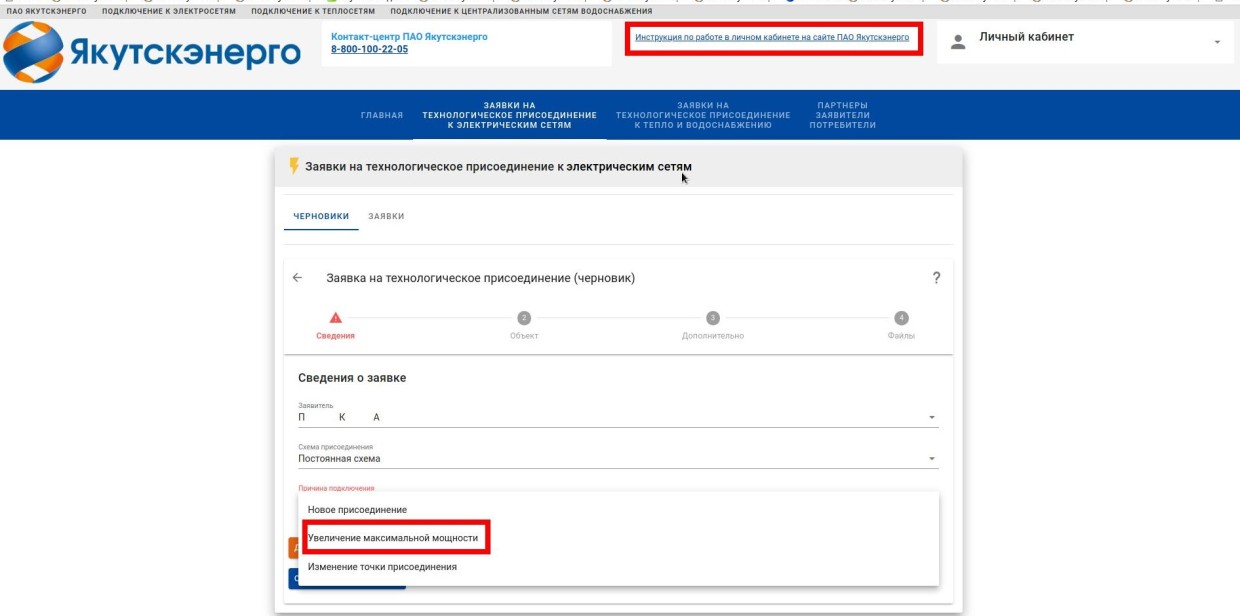The image size is (1240, 616).
Task: Open help via the question mark icon
Action: [x=936, y=278]
